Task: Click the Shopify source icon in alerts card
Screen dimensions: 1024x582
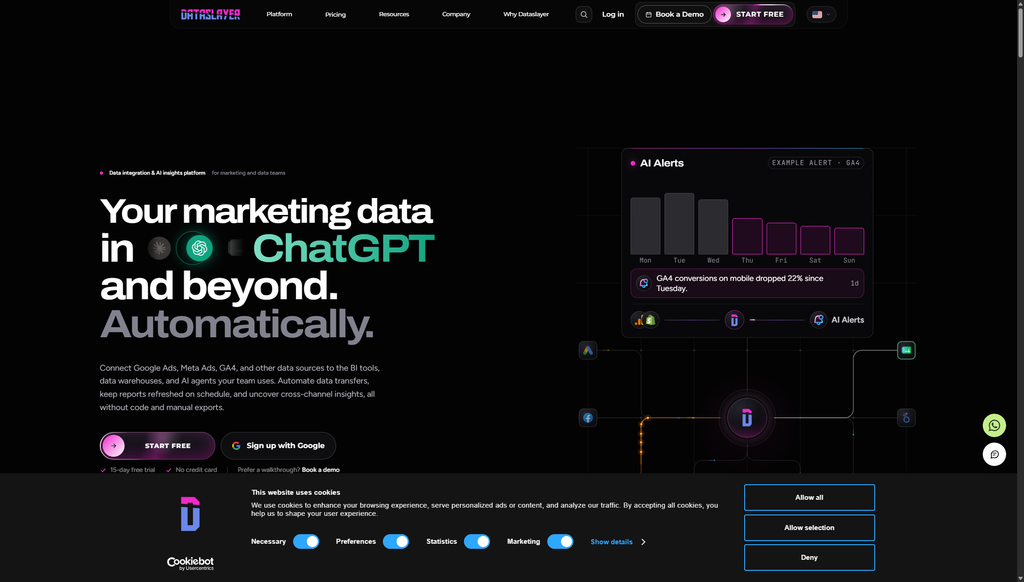Action: click(650, 320)
